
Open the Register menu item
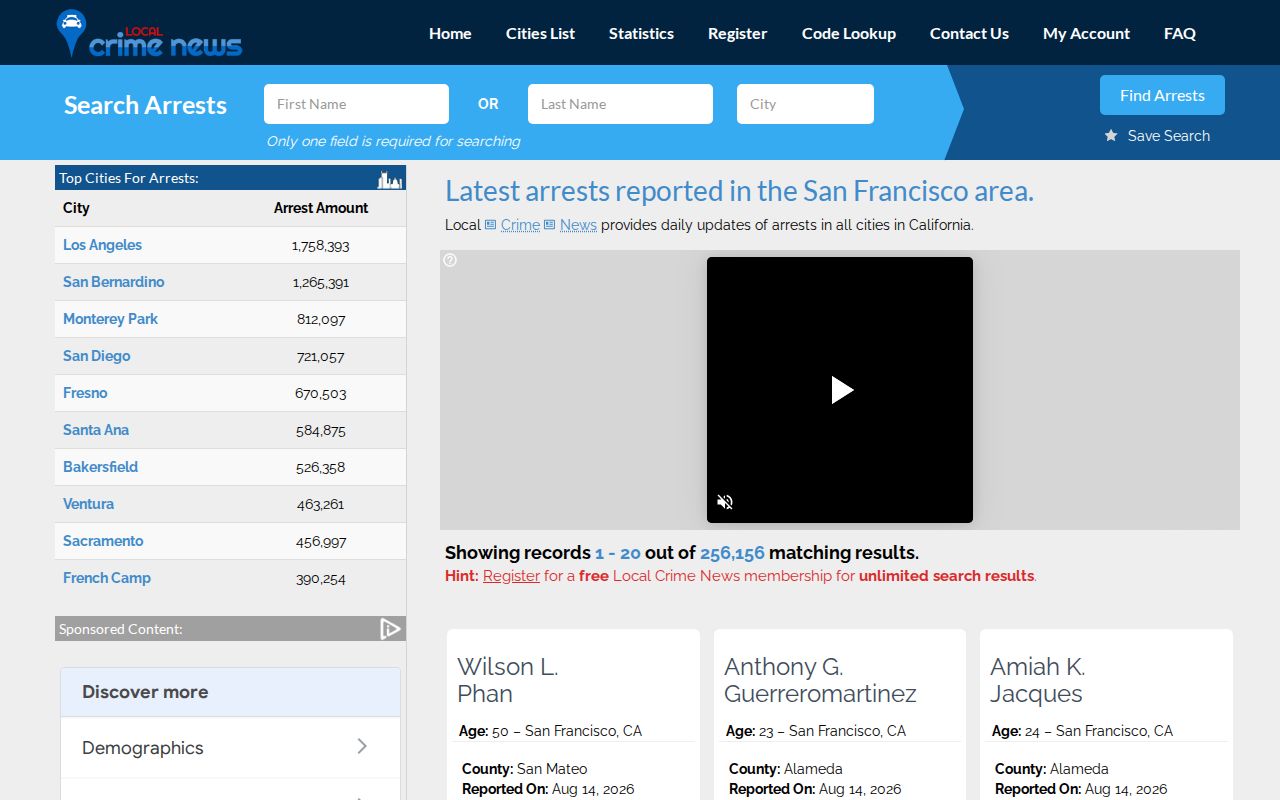click(x=737, y=33)
